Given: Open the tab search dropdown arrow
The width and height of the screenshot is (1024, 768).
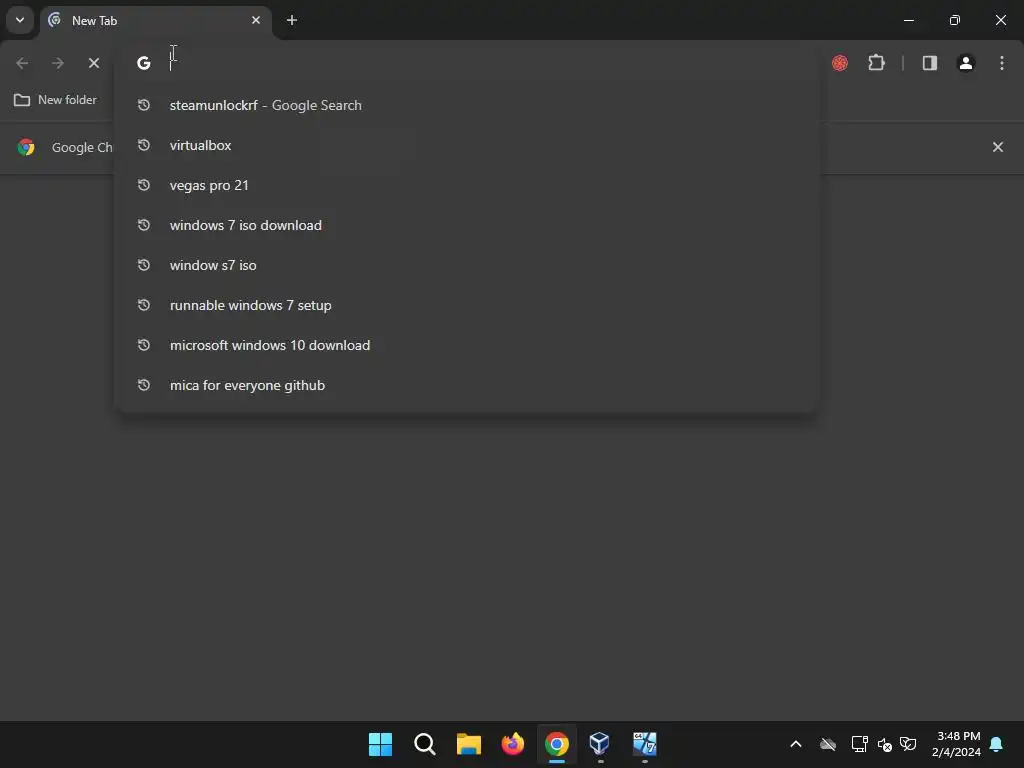Looking at the screenshot, I should (20, 20).
